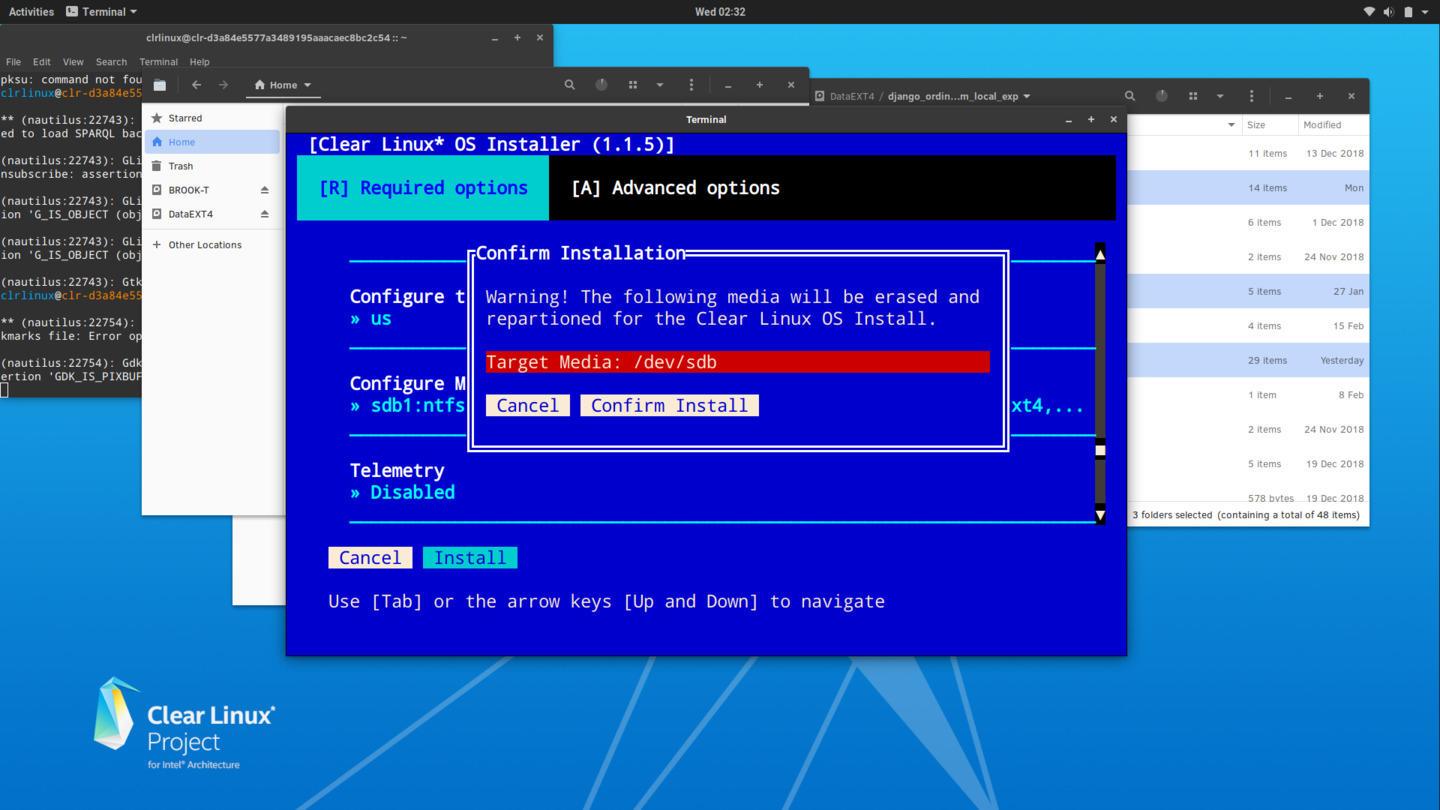Click search icon in Home file manager
Viewport: 1440px width, 810px height.
pyautogui.click(x=570, y=85)
